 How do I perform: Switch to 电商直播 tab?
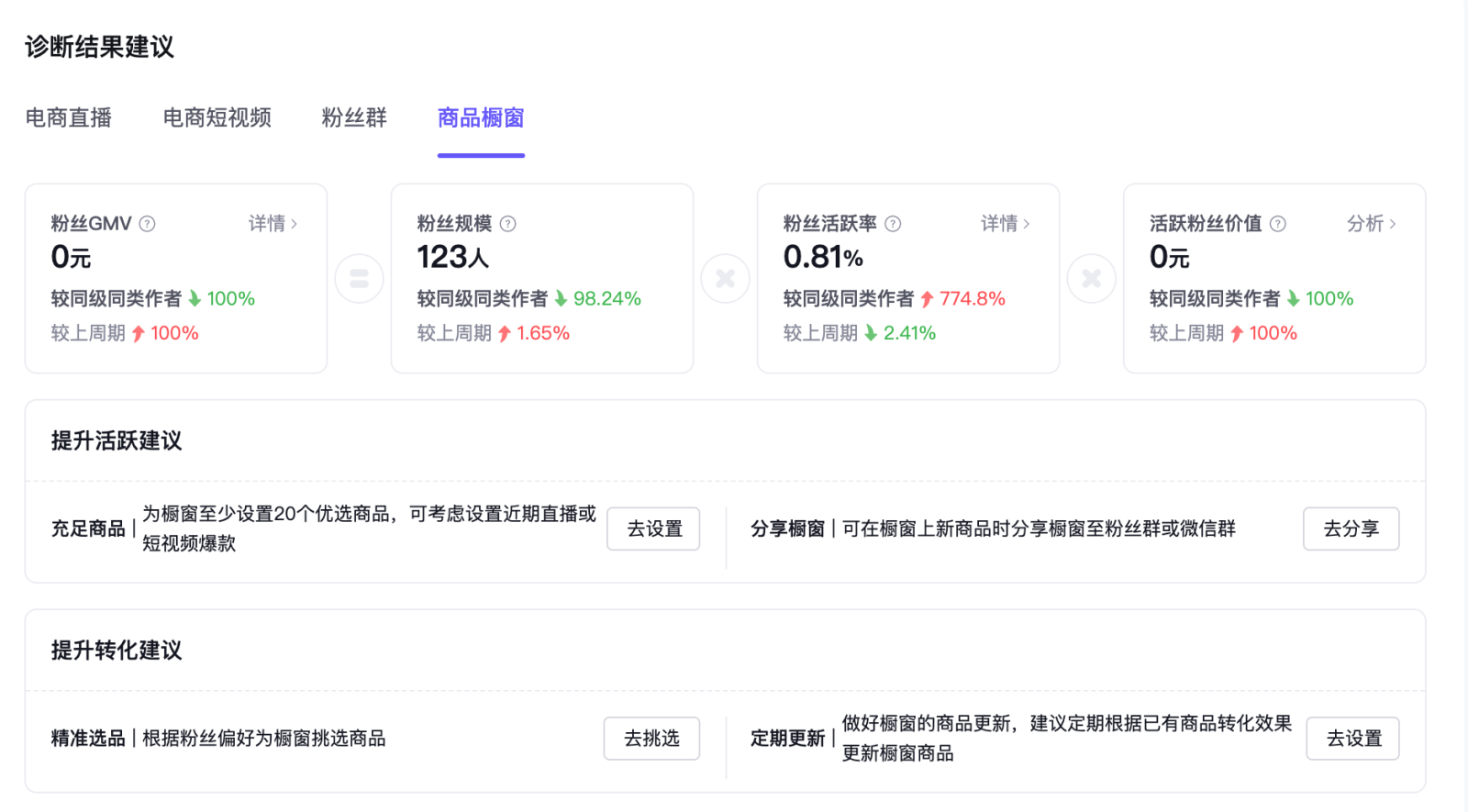(69, 118)
